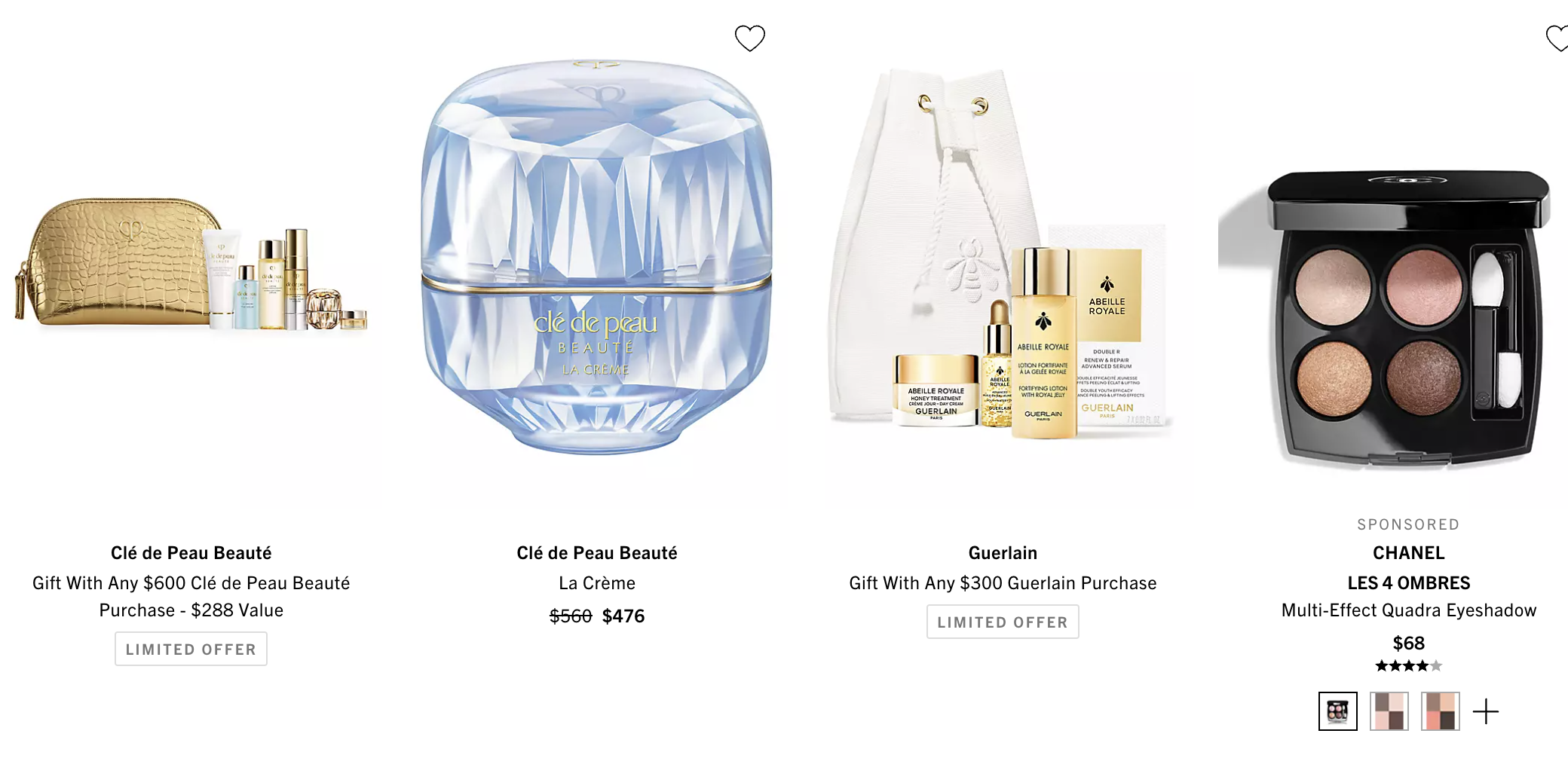
Task: Open Clé de Peau Beauté brand link on gift set
Action: coord(191,553)
